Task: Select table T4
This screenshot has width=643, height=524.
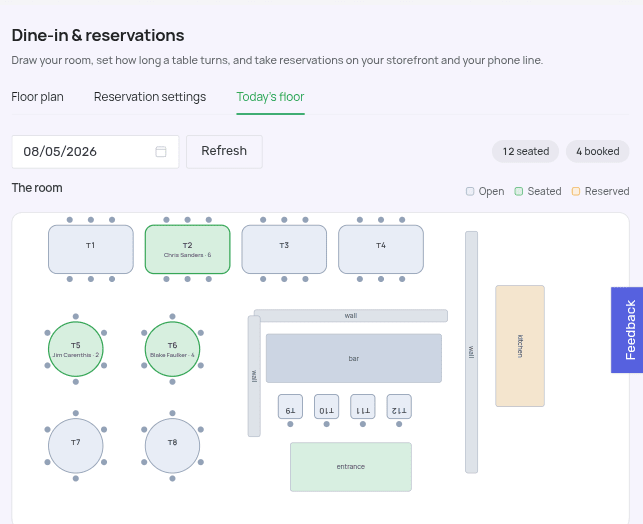Action: pos(381,249)
